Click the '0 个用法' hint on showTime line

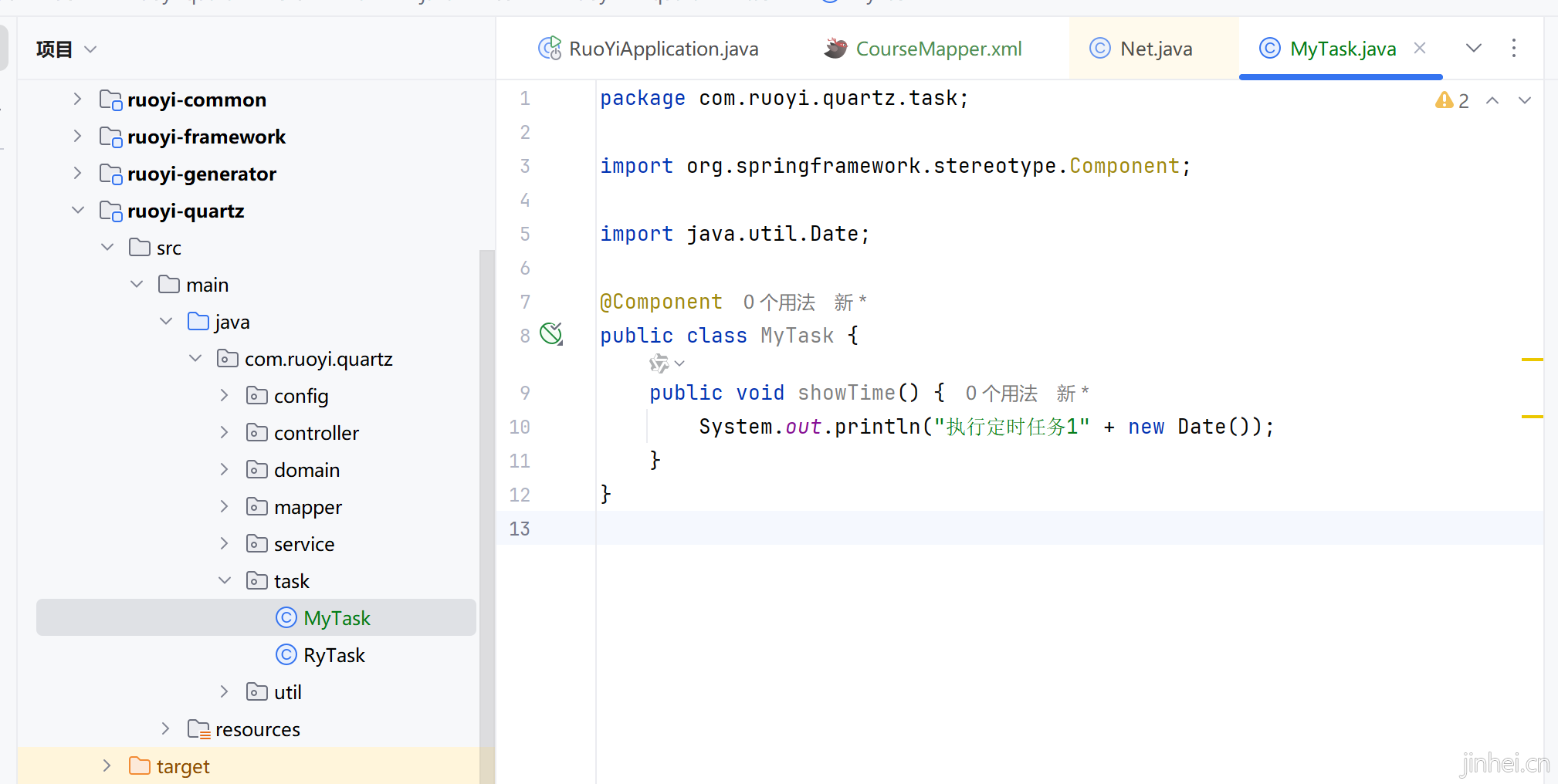pyautogui.click(x=1001, y=393)
